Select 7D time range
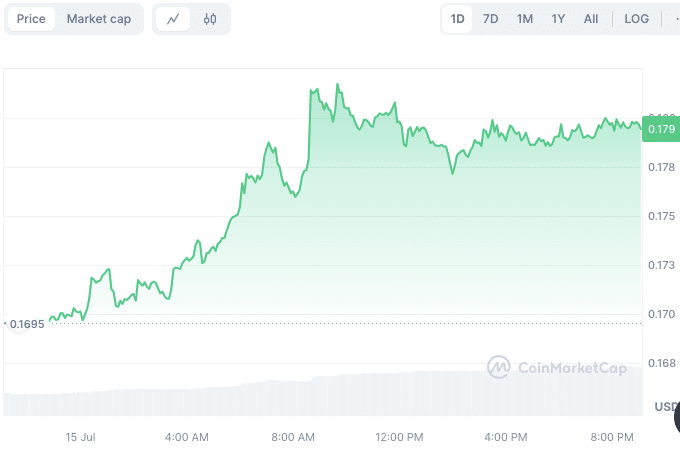Viewport: 680px width, 449px height. click(x=491, y=19)
